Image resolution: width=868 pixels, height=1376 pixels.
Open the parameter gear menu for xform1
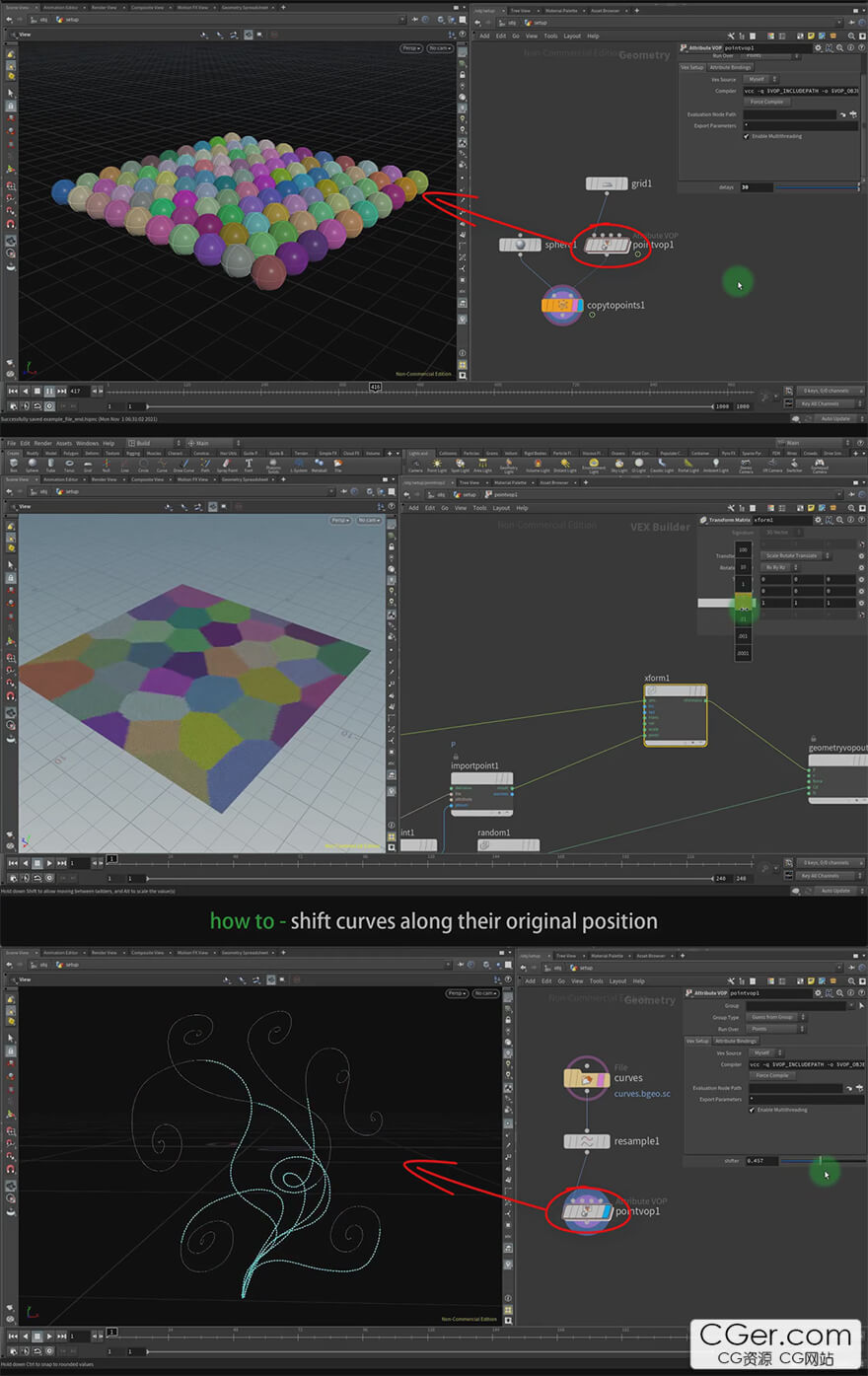[x=817, y=520]
